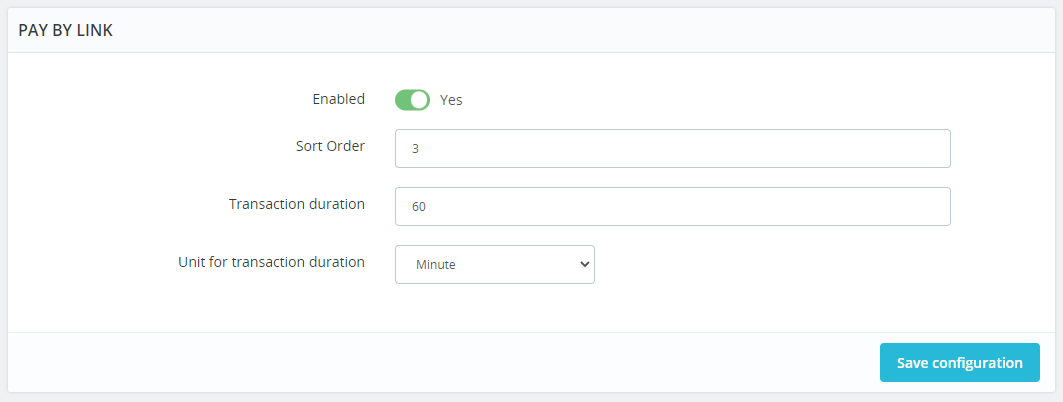Screen dimensions: 1063x402
Task: Click the value 60 in Transaction duration
Action: [x=419, y=207]
